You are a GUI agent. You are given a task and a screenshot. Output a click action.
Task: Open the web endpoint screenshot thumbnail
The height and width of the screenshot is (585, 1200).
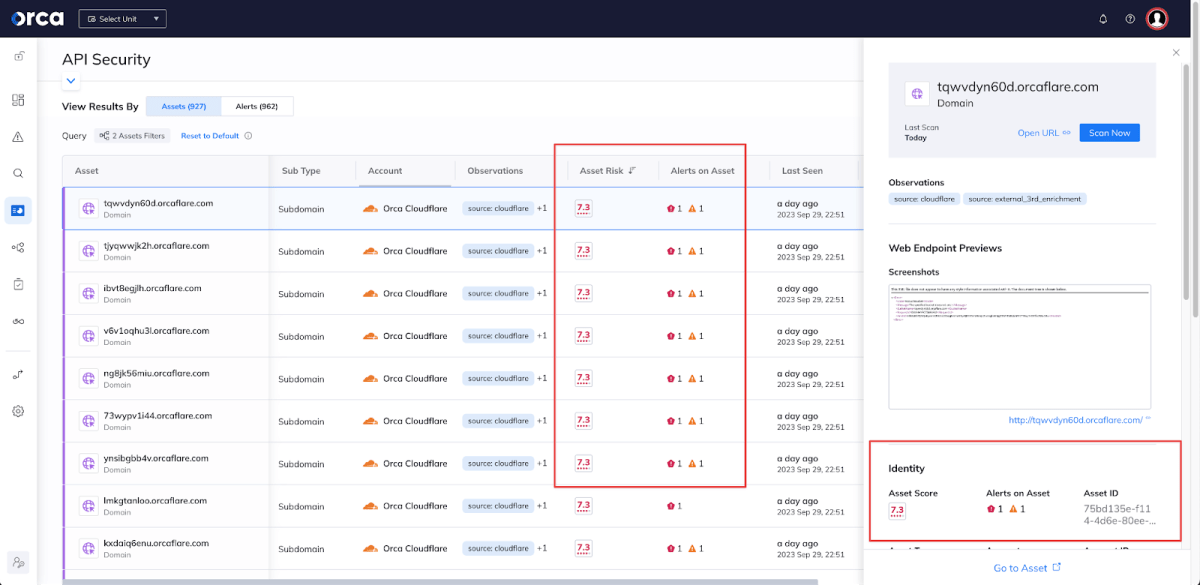pos(1020,347)
